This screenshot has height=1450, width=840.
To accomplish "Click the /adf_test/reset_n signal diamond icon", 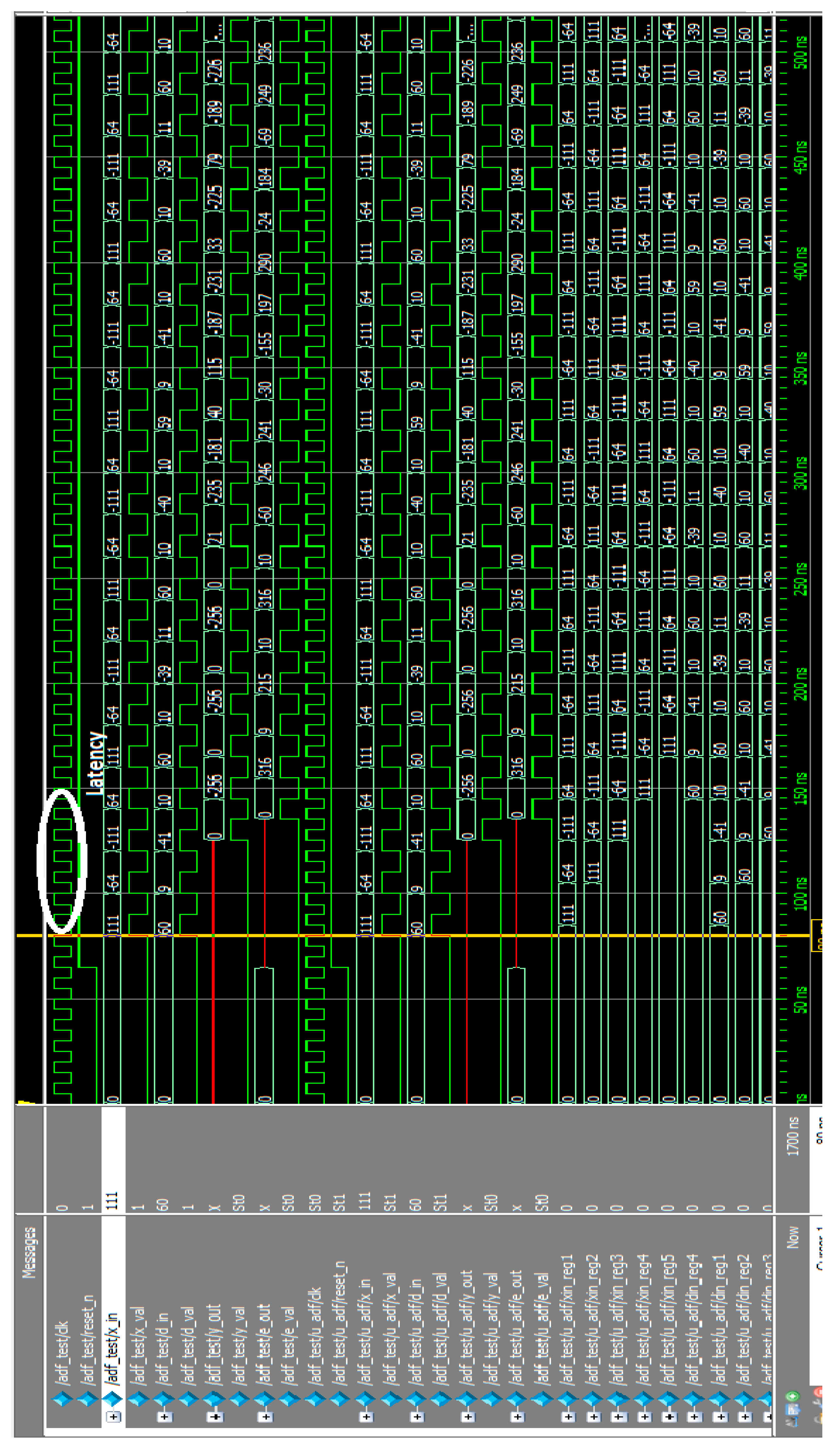I will point(88,1399).
